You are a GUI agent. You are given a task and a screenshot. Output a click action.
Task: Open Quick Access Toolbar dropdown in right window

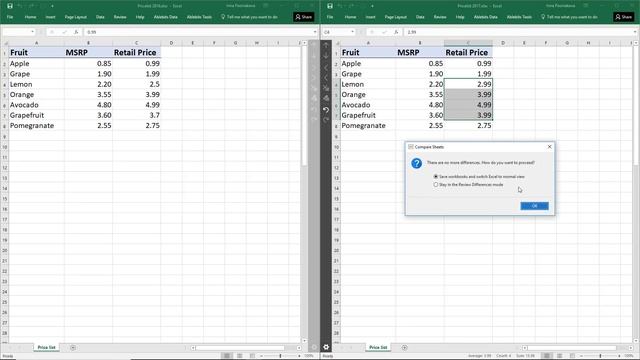point(372,6)
